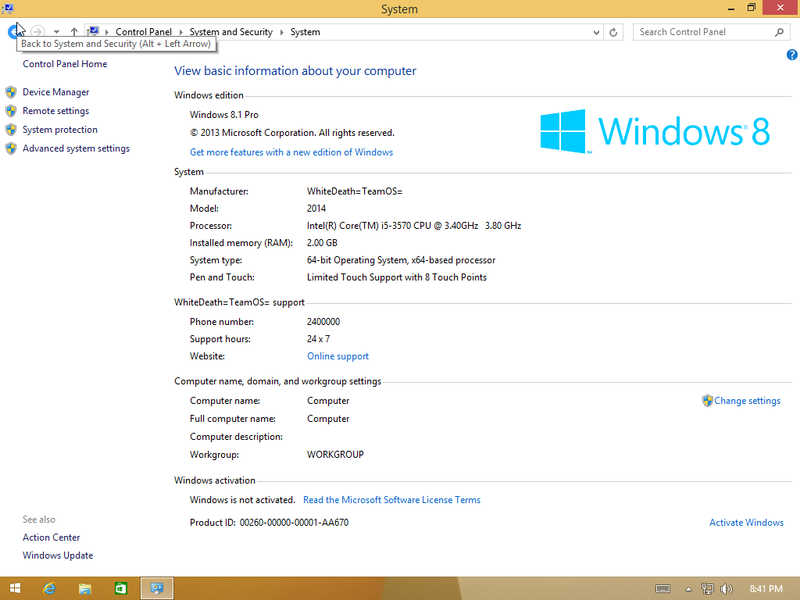
Task: Select System and Security breadcrumb
Action: 231,32
